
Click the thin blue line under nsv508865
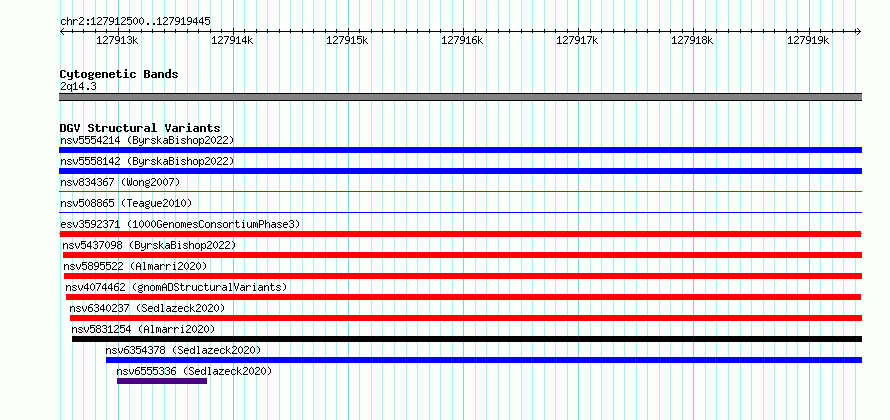[460, 213]
